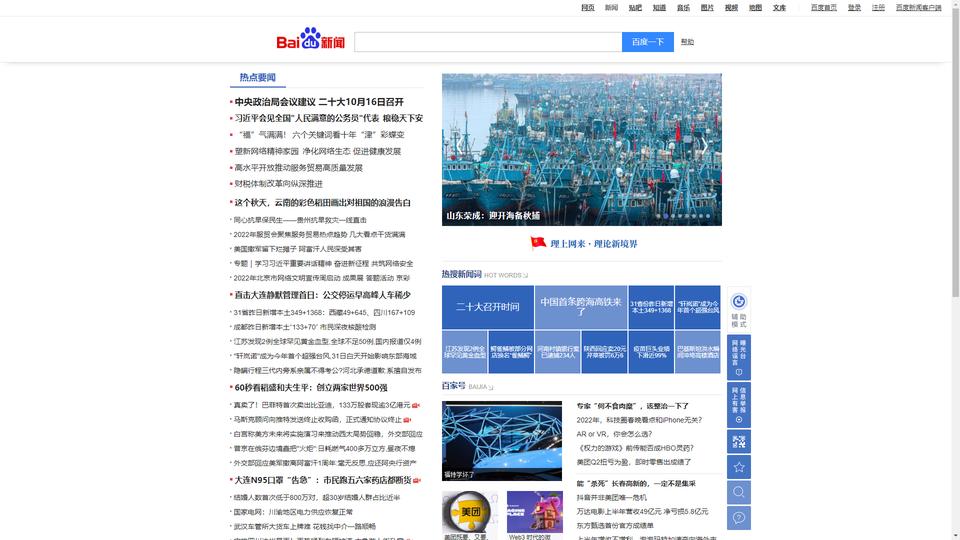The width and height of the screenshot is (960, 540).
Task: Click hot word tile 中国首条跨海高铁来了
Action: click(x=581, y=307)
